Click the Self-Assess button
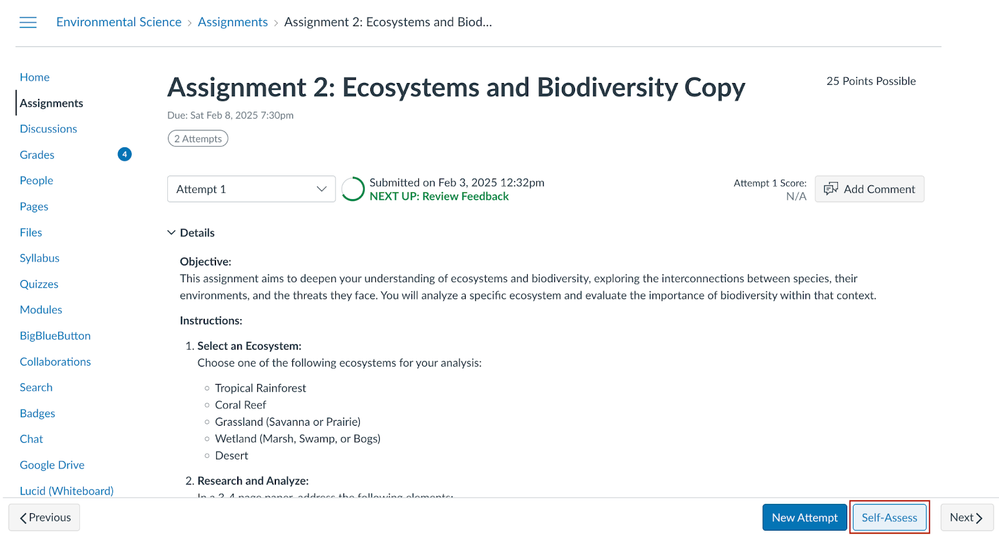 coord(889,517)
